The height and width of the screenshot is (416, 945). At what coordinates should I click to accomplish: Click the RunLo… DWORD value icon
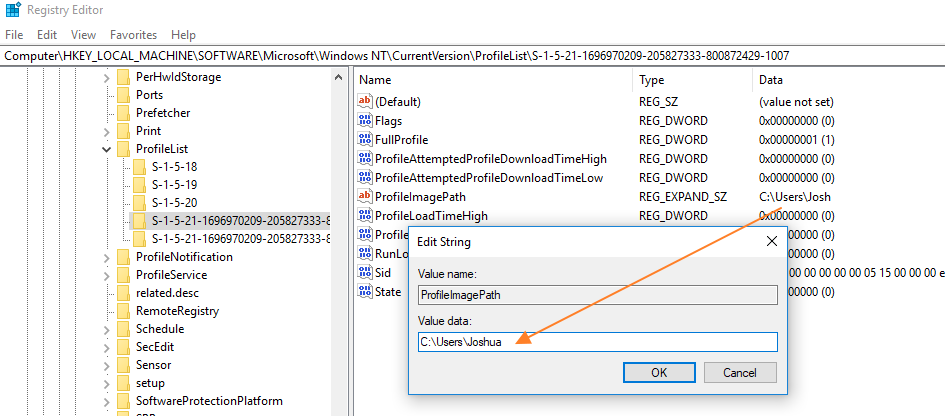coord(365,253)
